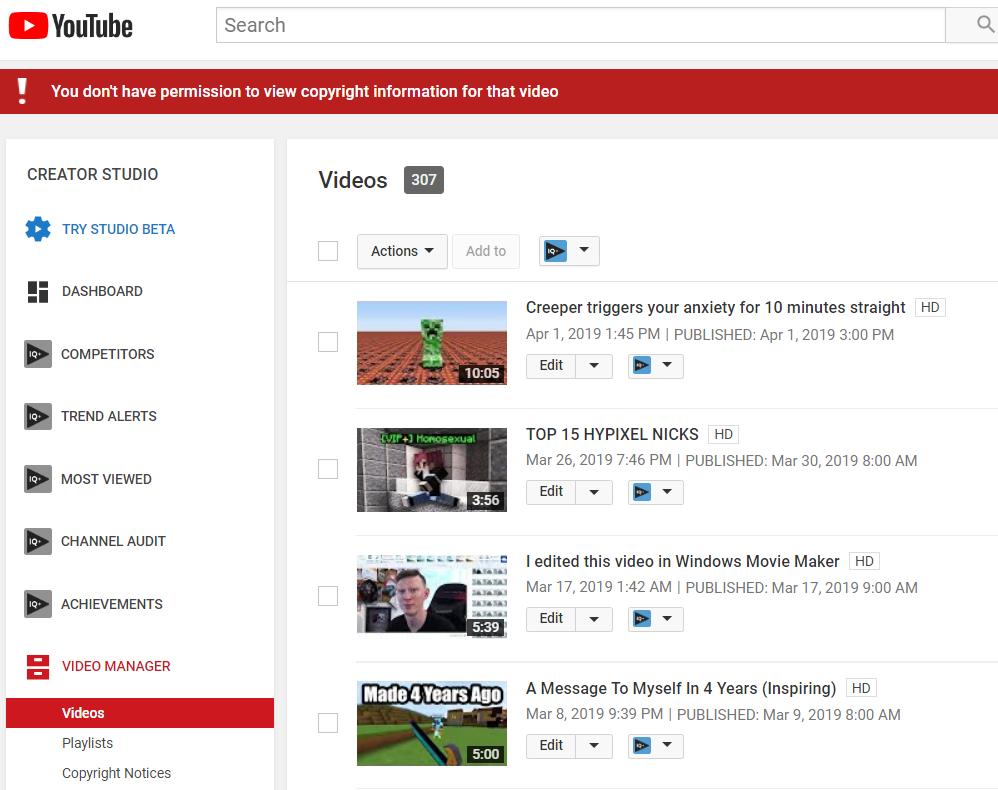
Task: Open Playlists under Video Manager
Action: [x=87, y=743]
